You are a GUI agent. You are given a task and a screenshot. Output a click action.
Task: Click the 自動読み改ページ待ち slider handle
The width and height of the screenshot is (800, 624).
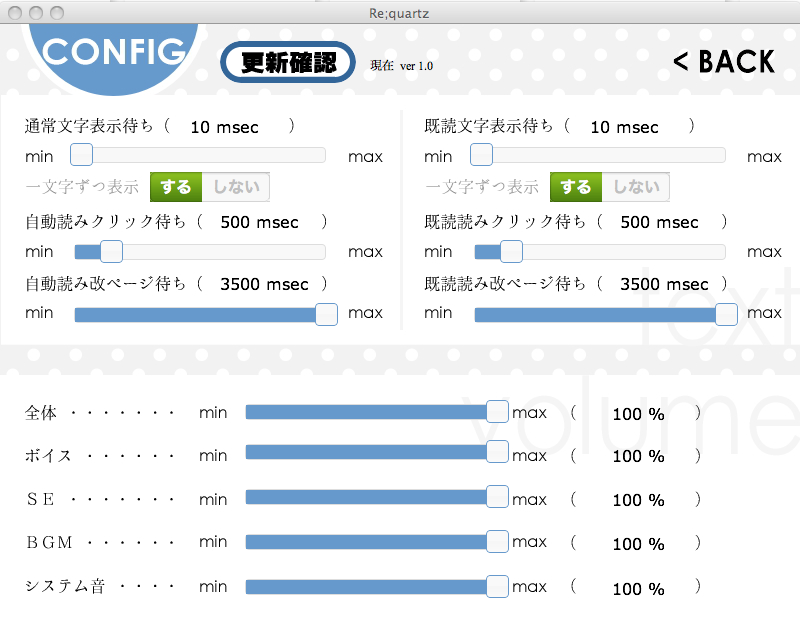click(326, 314)
